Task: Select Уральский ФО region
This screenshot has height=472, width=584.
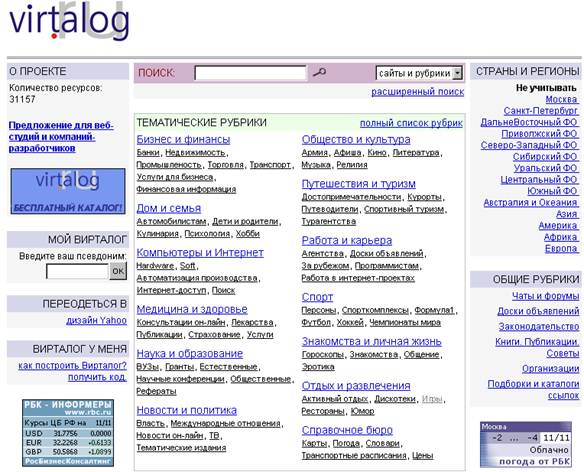Action: point(546,168)
